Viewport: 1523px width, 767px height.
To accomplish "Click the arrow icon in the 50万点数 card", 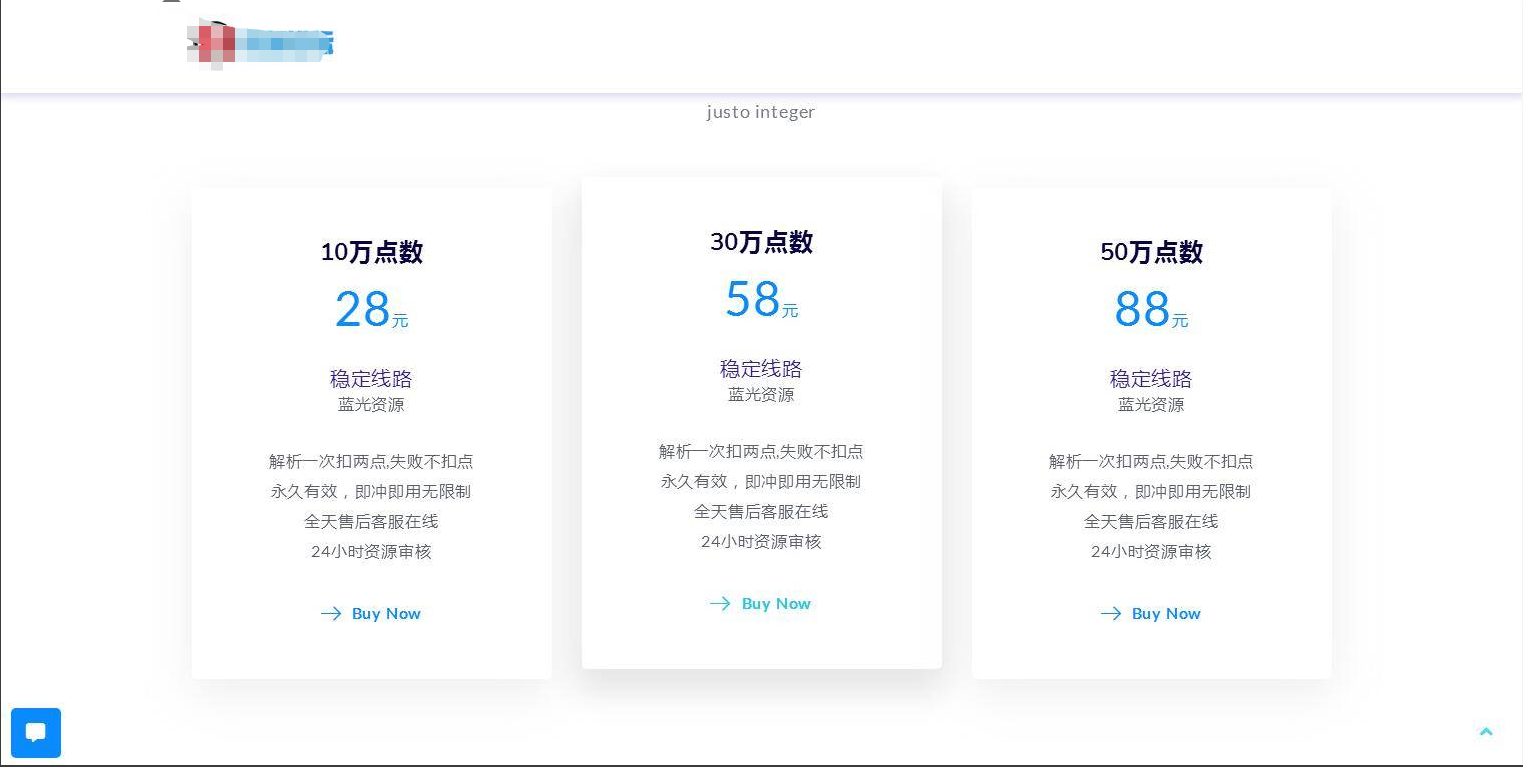I will point(1111,613).
